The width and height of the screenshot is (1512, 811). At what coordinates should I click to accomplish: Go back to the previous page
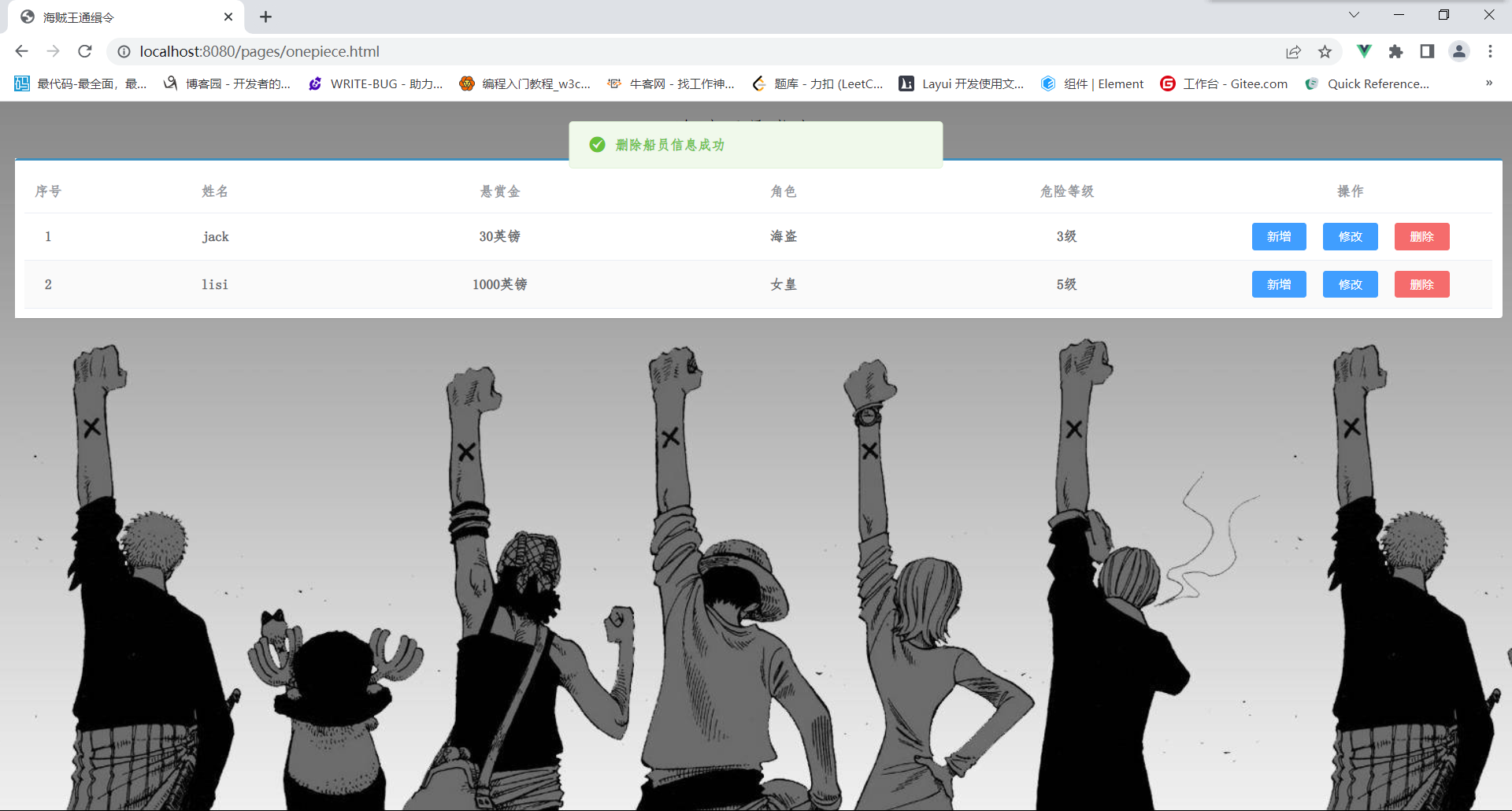coord(21,51)
